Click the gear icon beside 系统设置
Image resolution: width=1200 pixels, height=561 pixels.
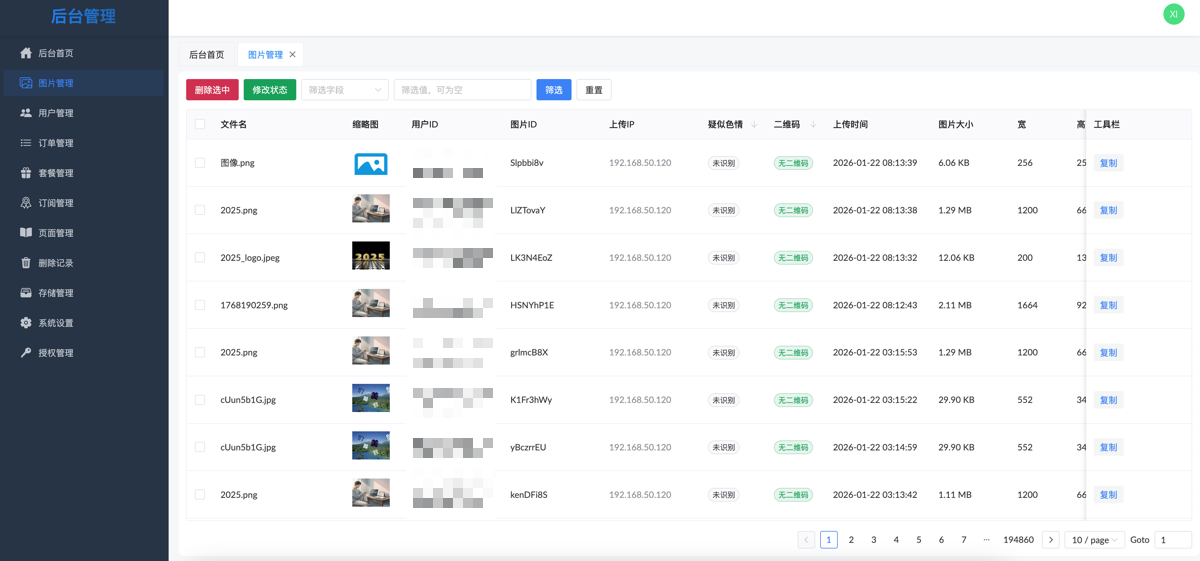coord(26,323)
